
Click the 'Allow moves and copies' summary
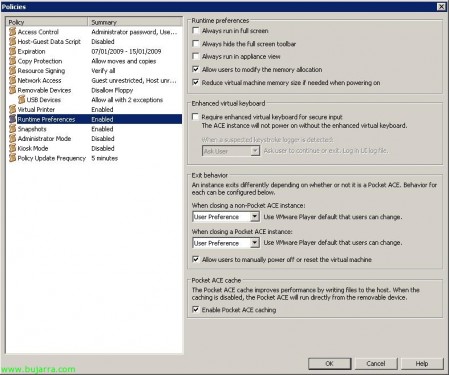[124, 61]
